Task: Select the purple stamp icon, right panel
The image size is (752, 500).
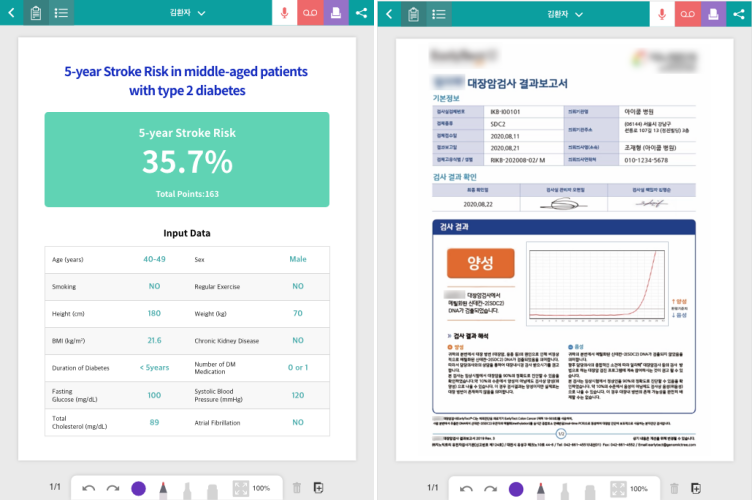Action: 713,13
